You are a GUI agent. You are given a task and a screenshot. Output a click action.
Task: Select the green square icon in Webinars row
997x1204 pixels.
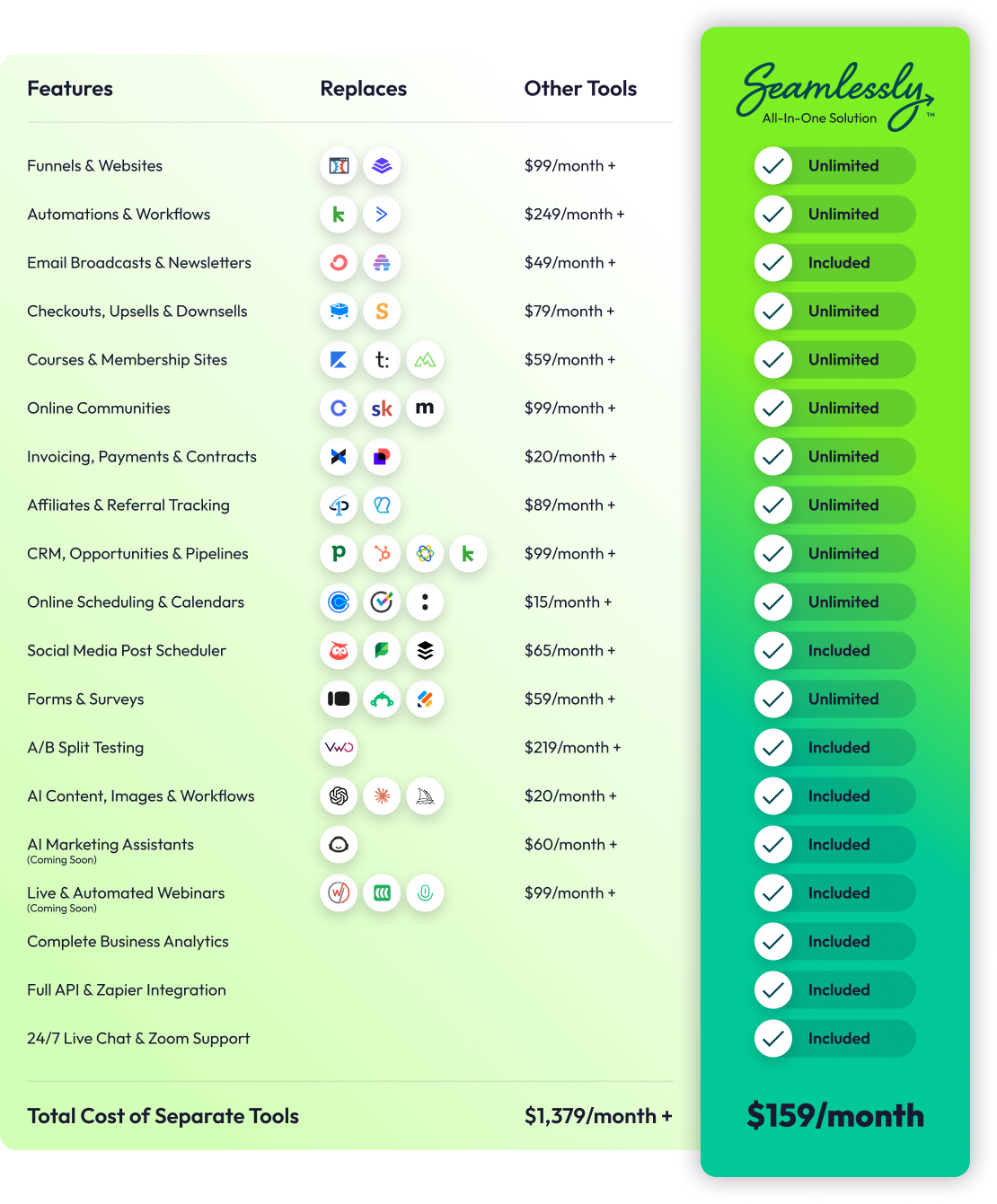point(382,893)
